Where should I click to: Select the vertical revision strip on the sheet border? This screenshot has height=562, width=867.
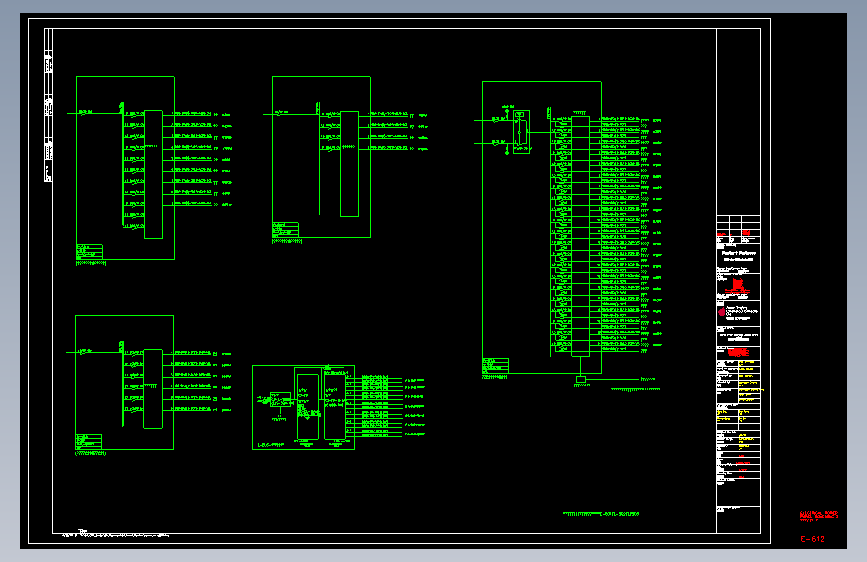pos(48,105)
